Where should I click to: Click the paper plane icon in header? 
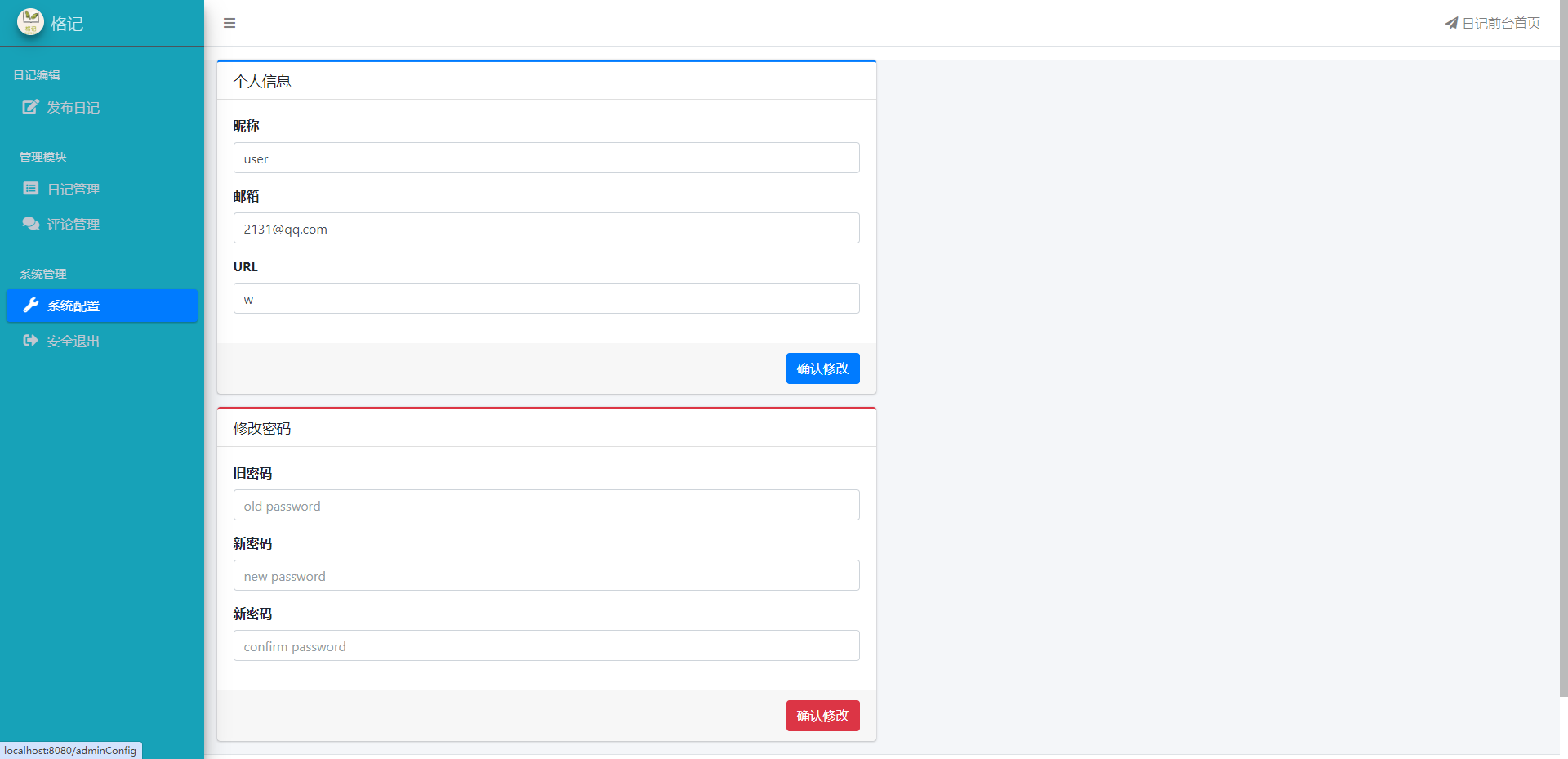coord(1451,23)
